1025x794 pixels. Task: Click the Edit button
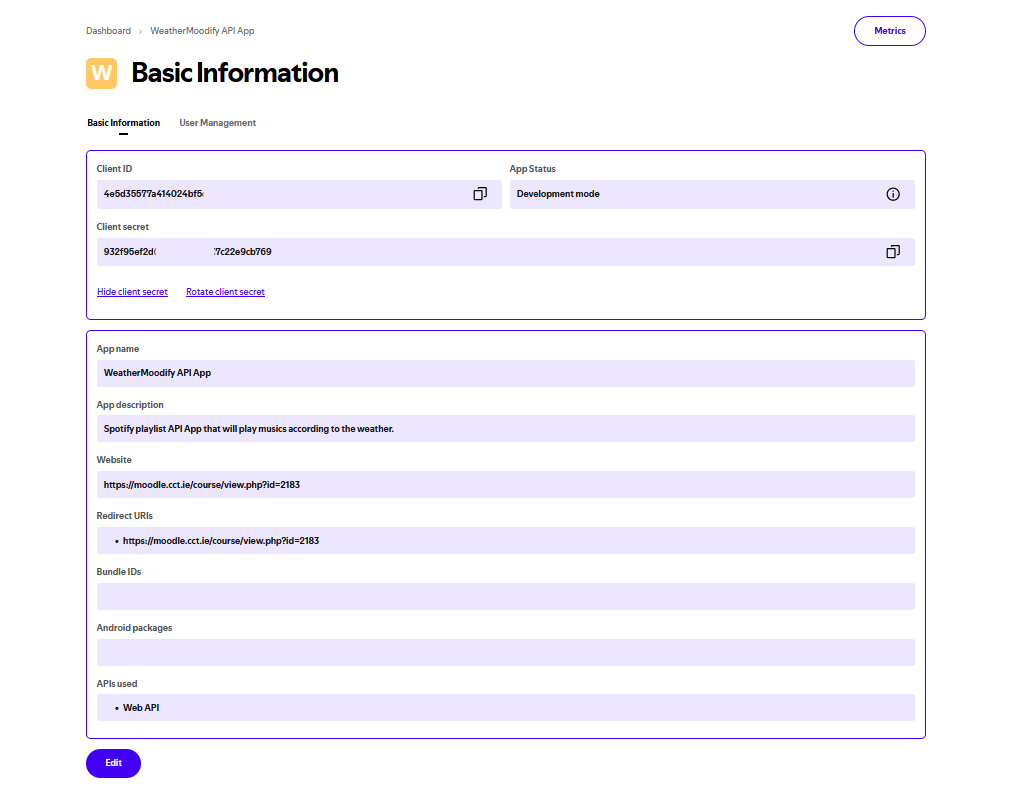[x=113, y=763]
